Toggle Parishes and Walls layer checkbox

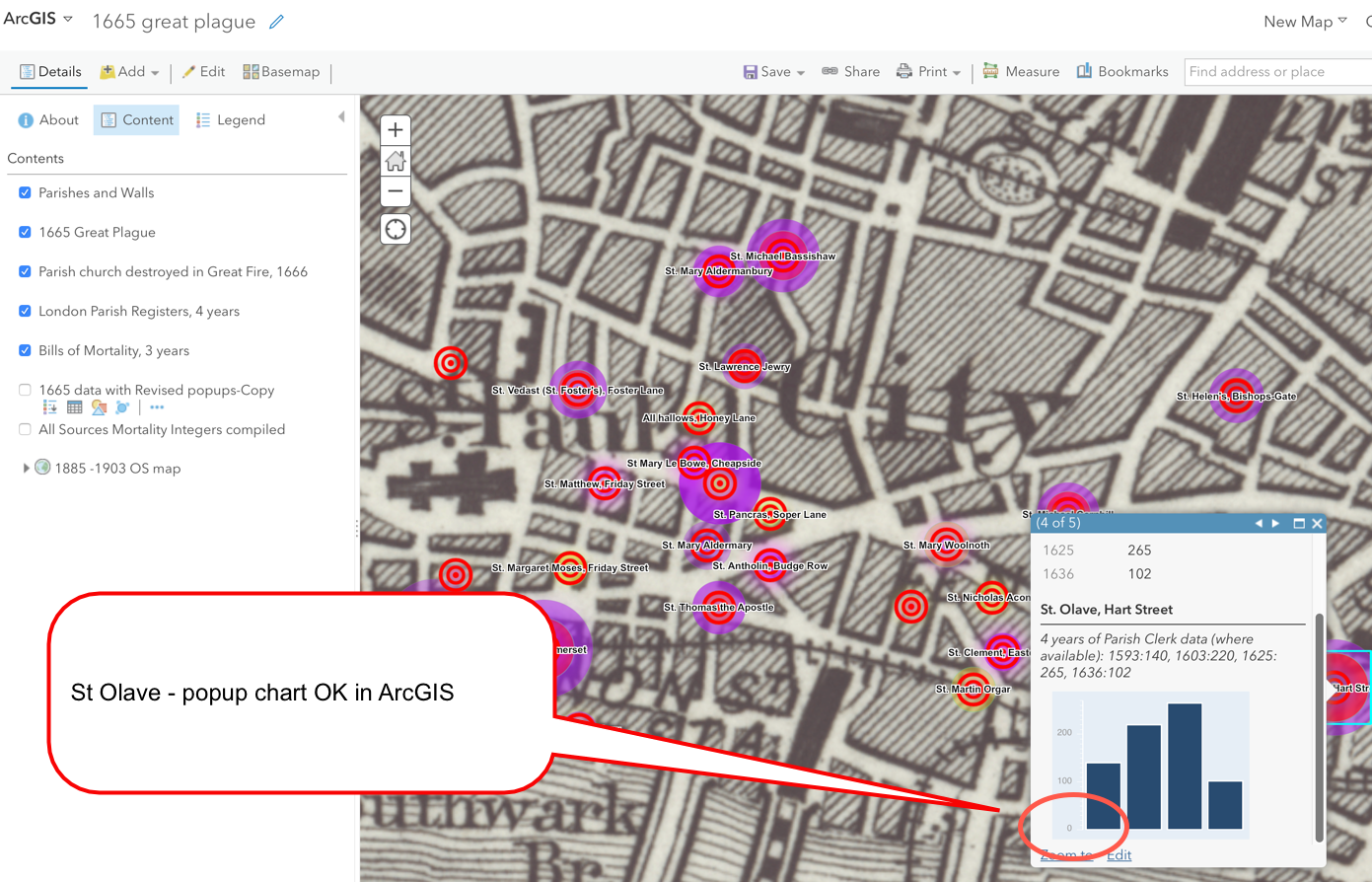tap(25, 192)
